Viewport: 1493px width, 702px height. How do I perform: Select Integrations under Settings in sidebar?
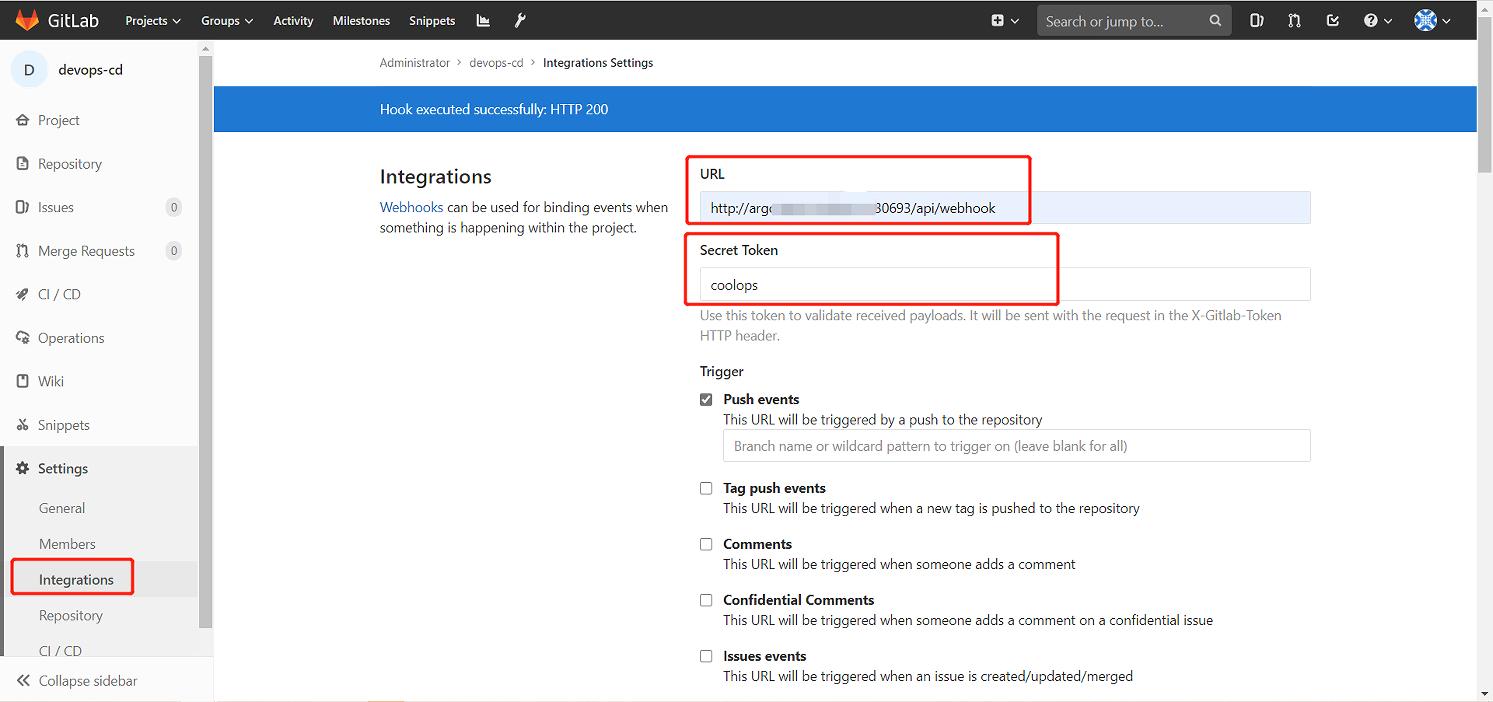pyautogui.click(x=76, y=580)
